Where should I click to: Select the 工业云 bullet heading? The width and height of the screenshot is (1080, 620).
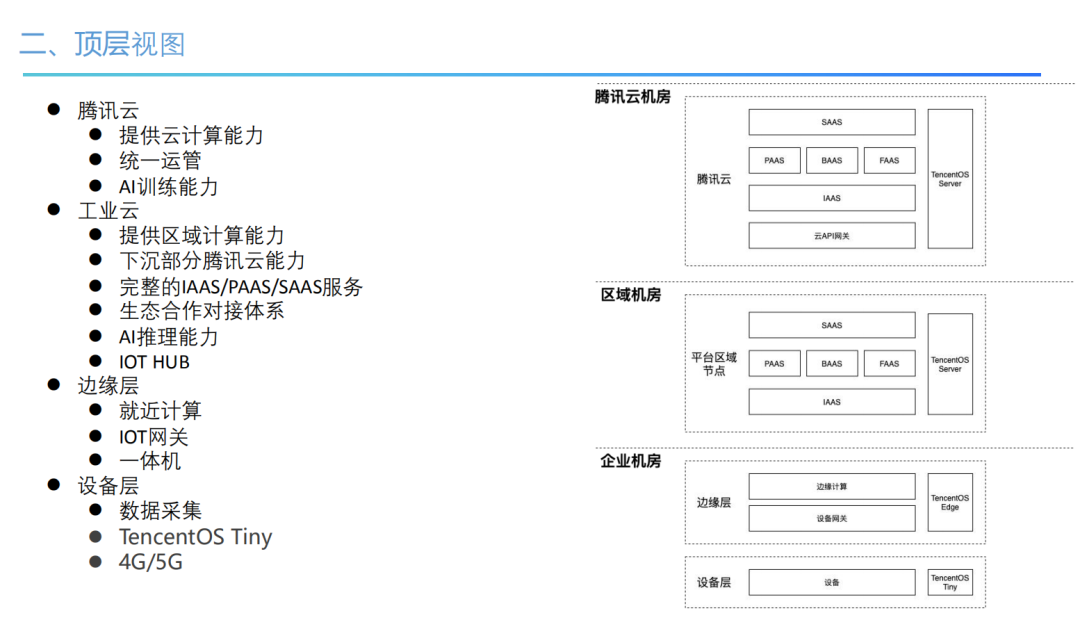click(108, 210)
